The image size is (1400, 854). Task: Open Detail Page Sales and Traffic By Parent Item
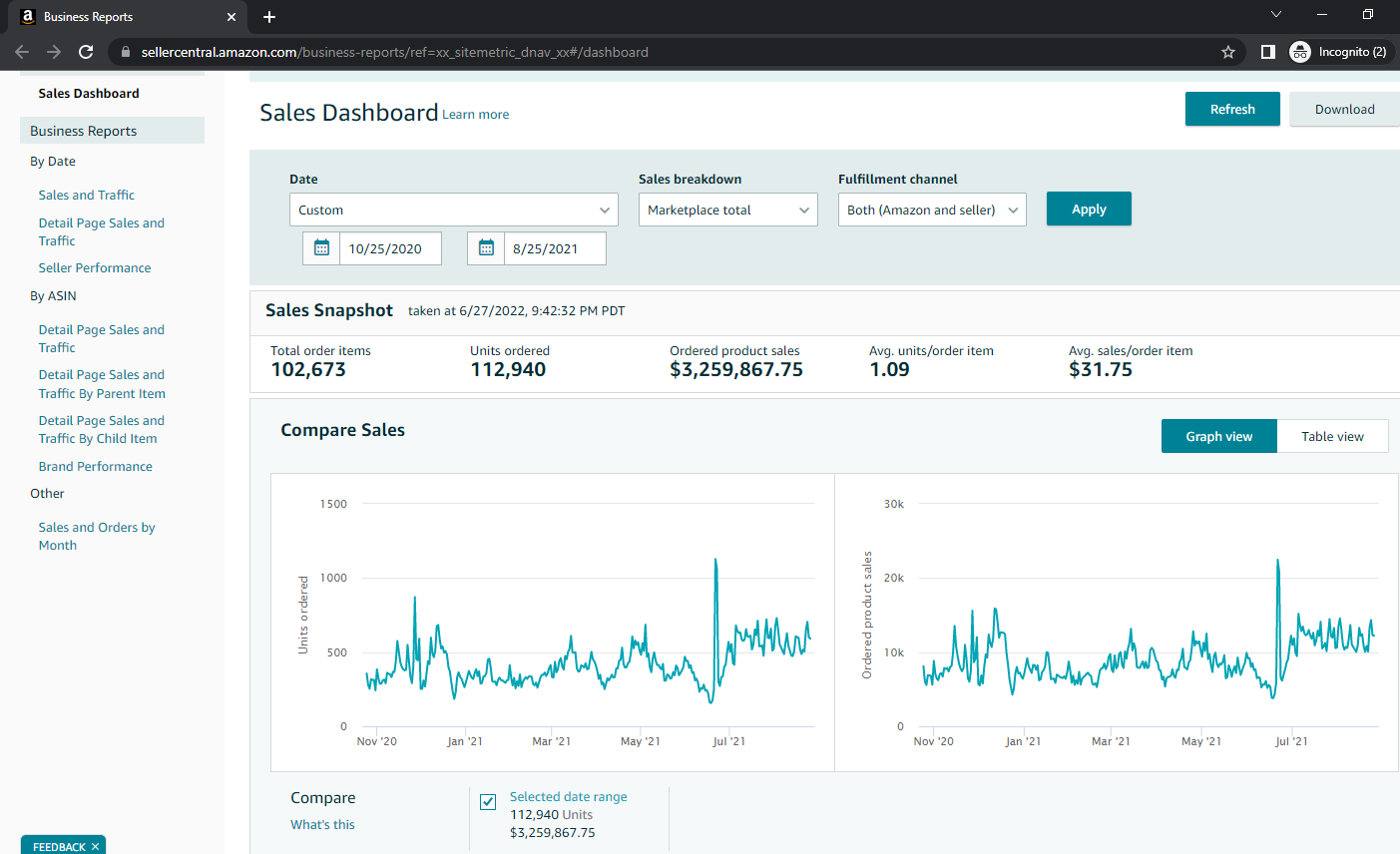[x=102, y=384]
